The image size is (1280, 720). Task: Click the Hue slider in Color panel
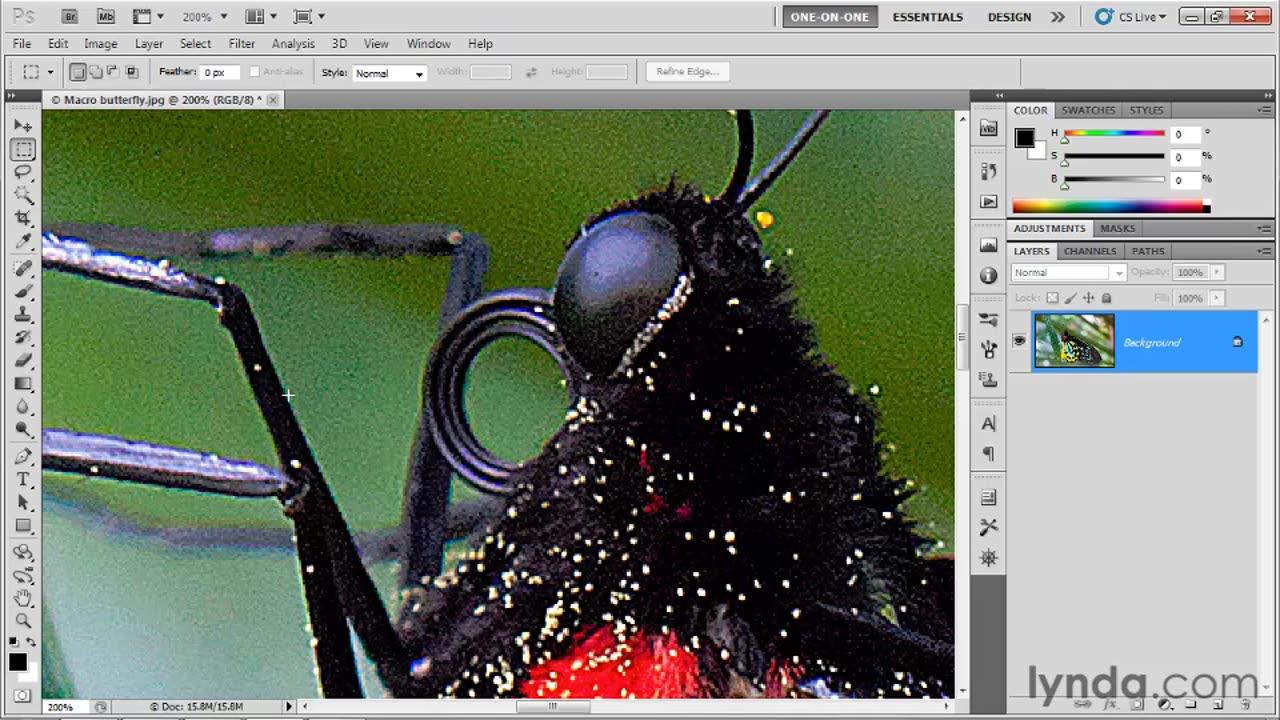tap(1114, 134)
